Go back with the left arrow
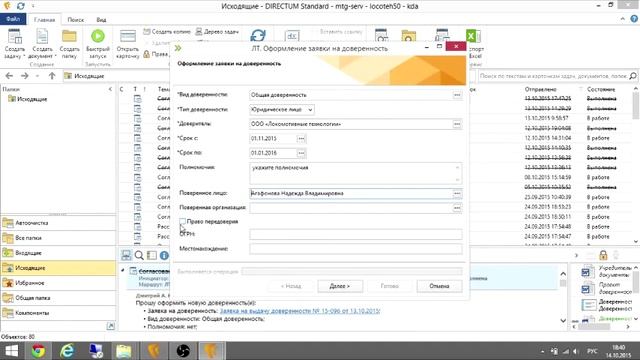Viewport: 640px width, 360px height. [x=9, y=76]
